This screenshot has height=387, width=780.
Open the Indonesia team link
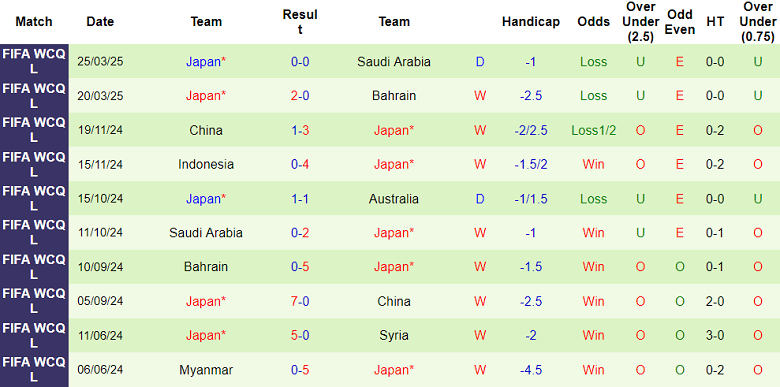point(206,164)
